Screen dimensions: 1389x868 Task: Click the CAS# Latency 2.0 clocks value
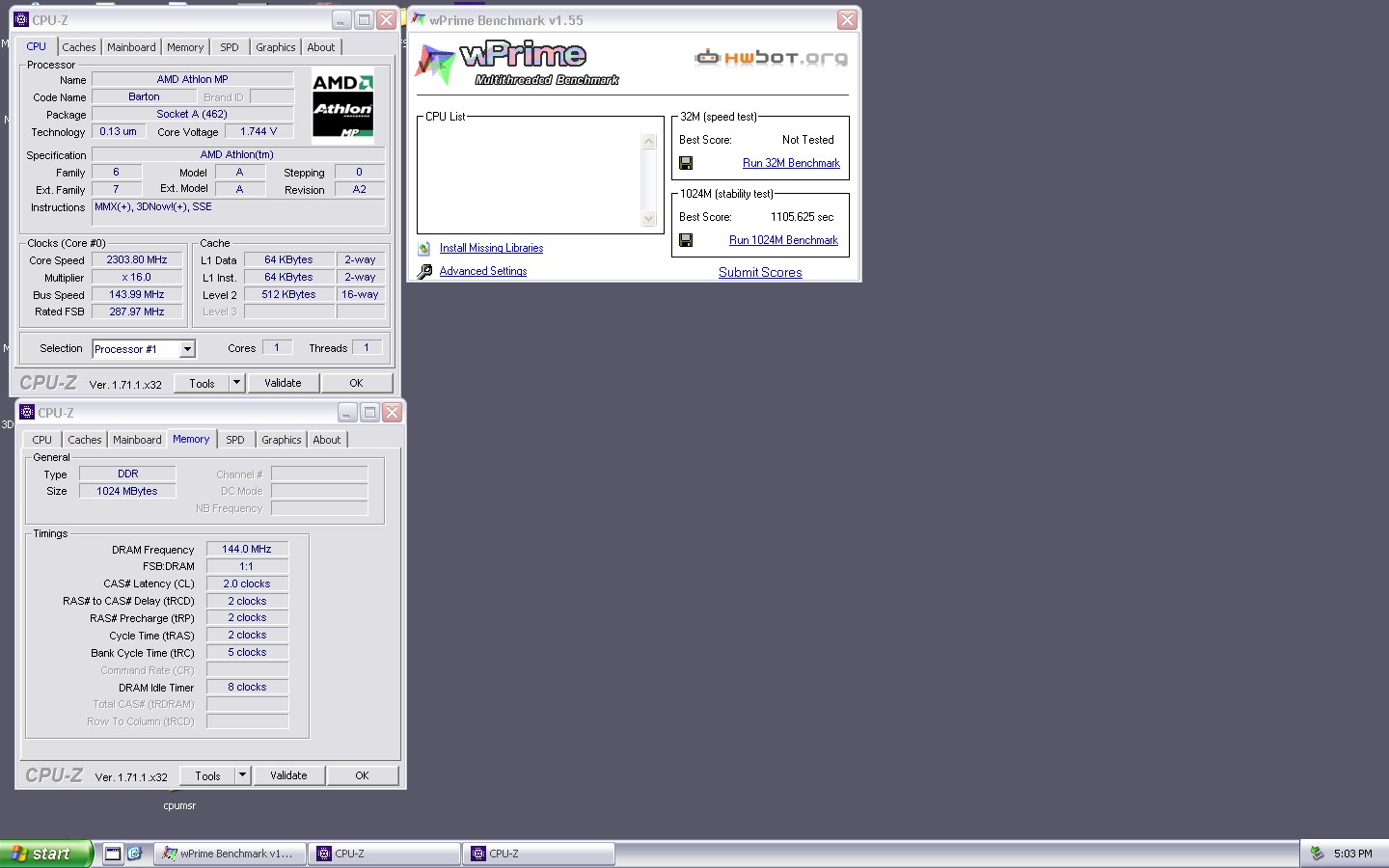[247, 583]
